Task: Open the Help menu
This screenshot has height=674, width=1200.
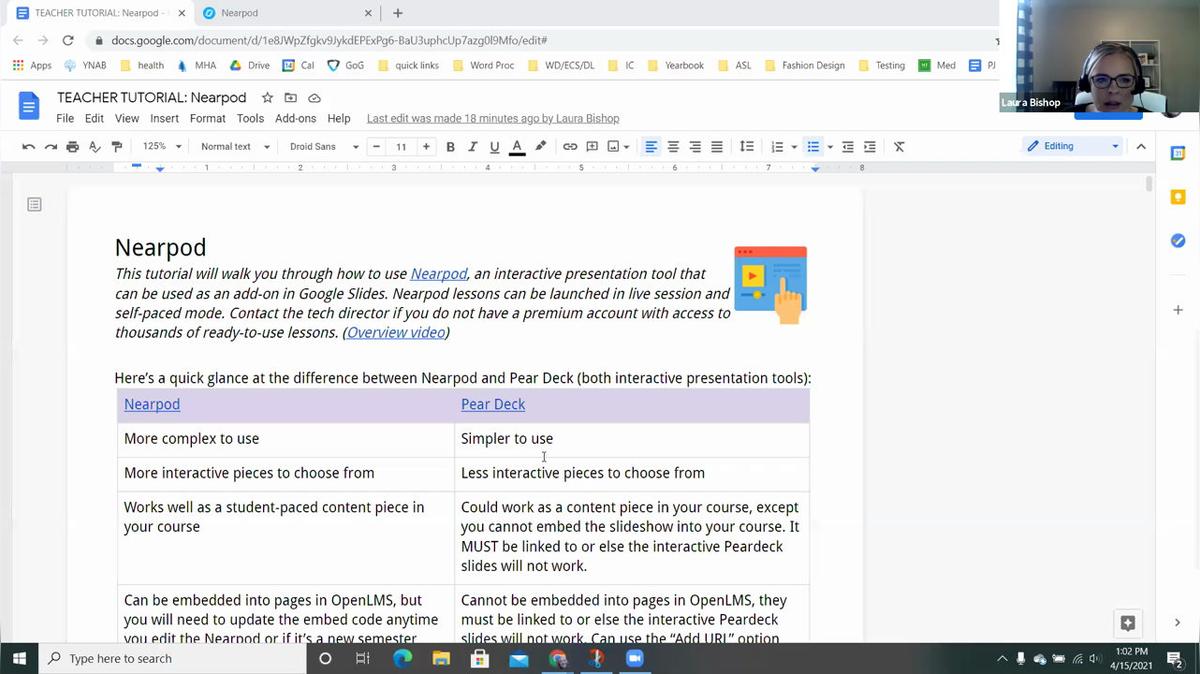Action: (x=339, y=118)
